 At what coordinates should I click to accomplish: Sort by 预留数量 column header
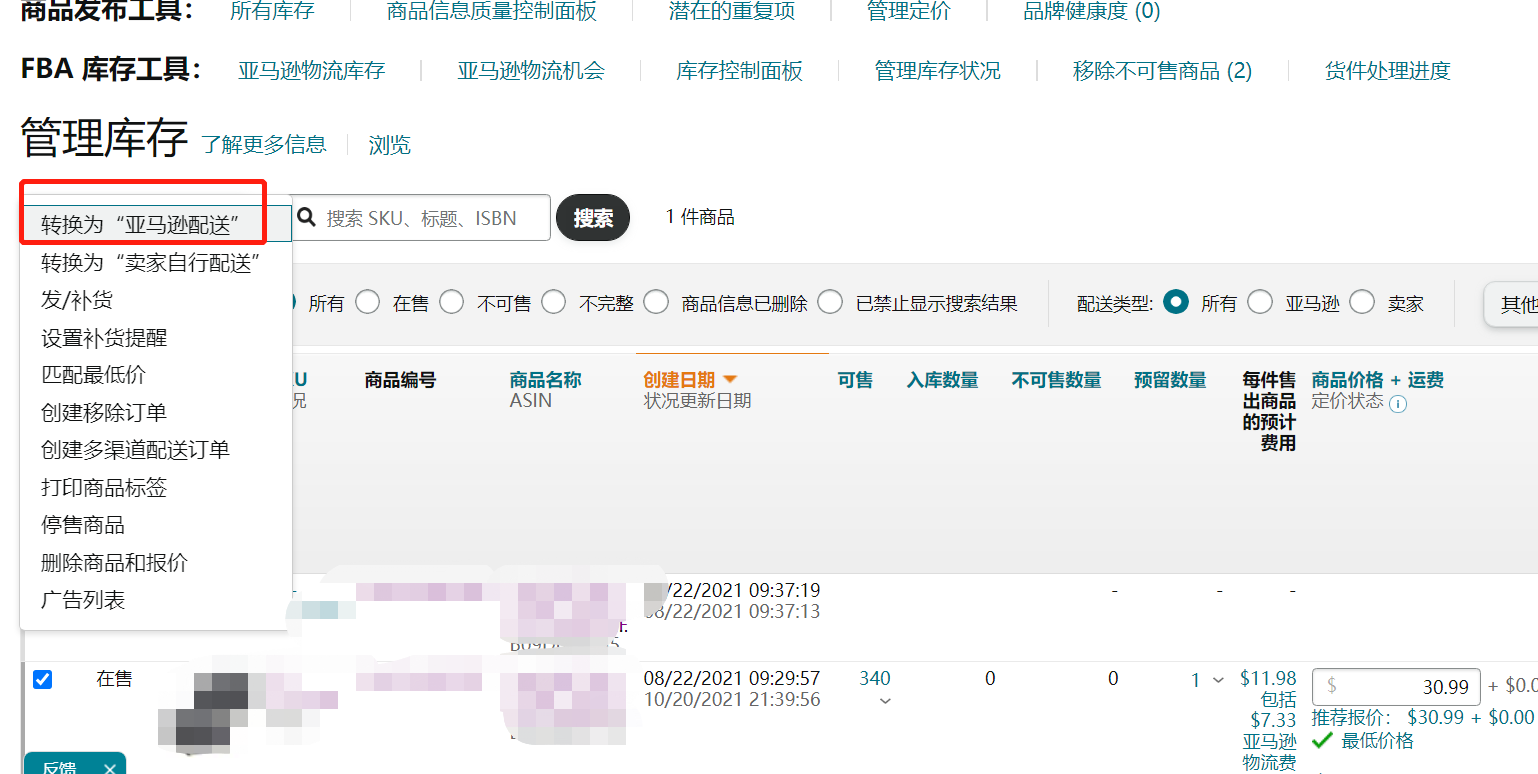(1170, 380)
